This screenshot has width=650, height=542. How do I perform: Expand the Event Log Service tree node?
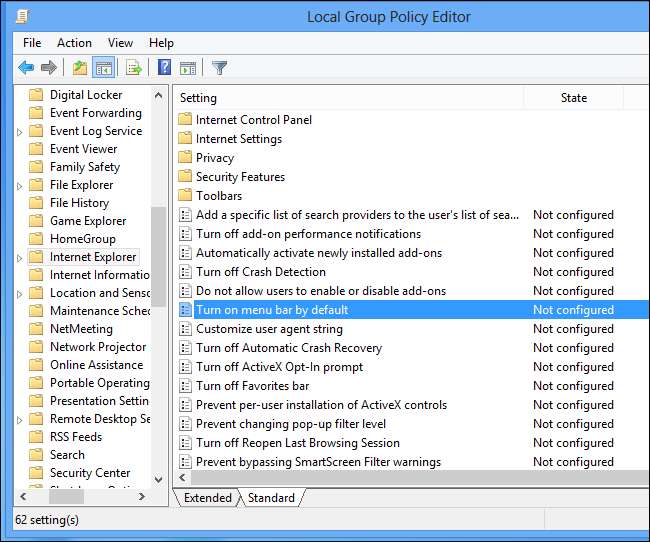click(x=20, y=131)
